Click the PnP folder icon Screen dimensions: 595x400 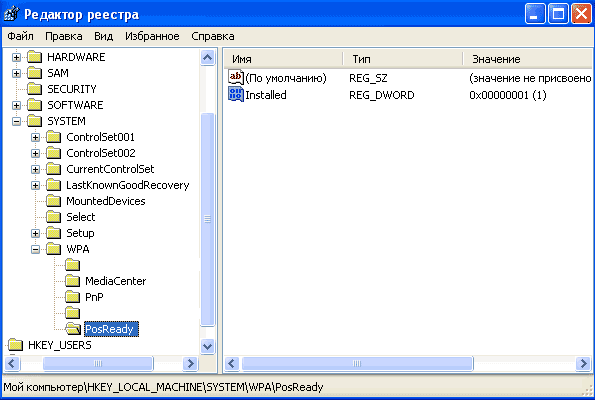[x=72, y=297]
